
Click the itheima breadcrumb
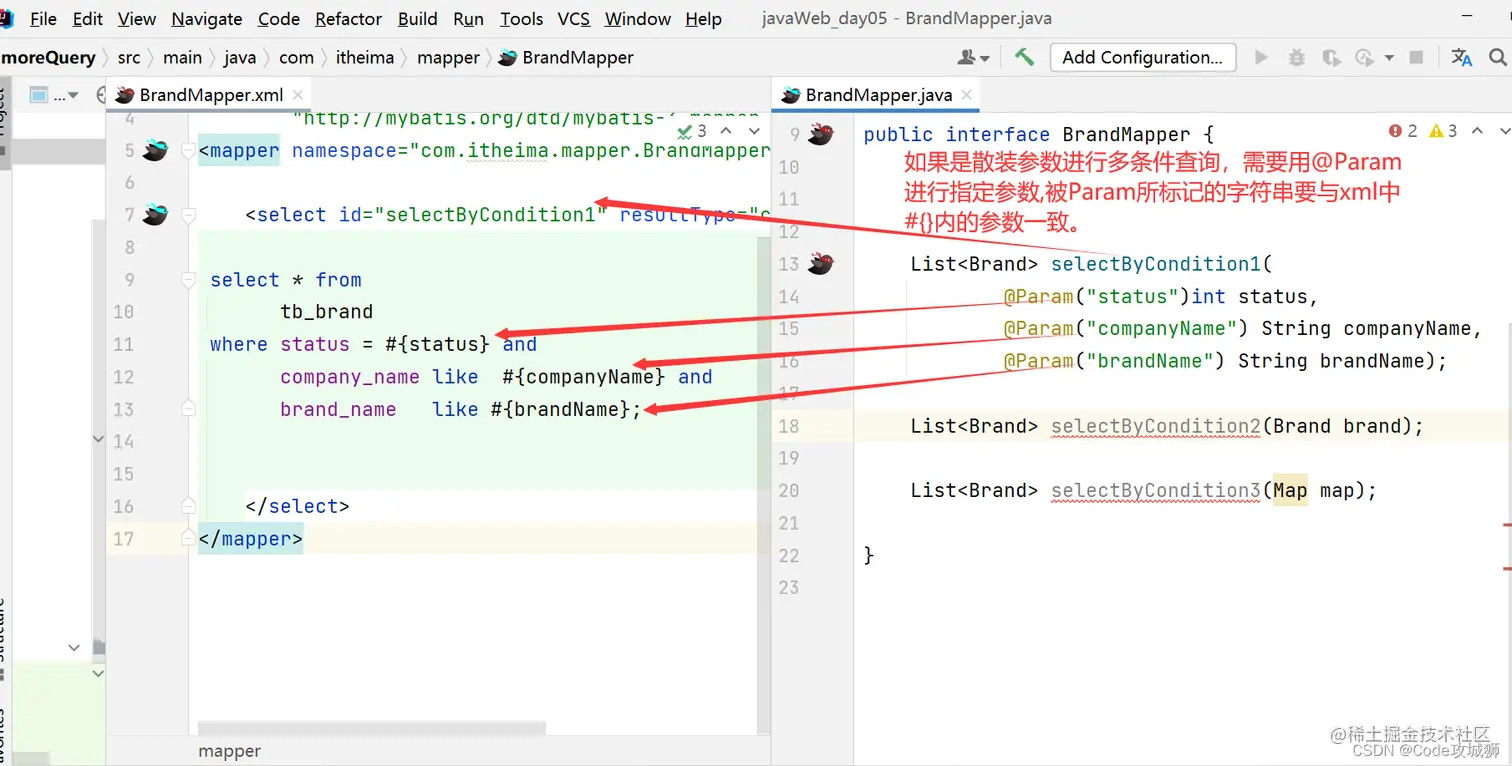pos(364,57)
